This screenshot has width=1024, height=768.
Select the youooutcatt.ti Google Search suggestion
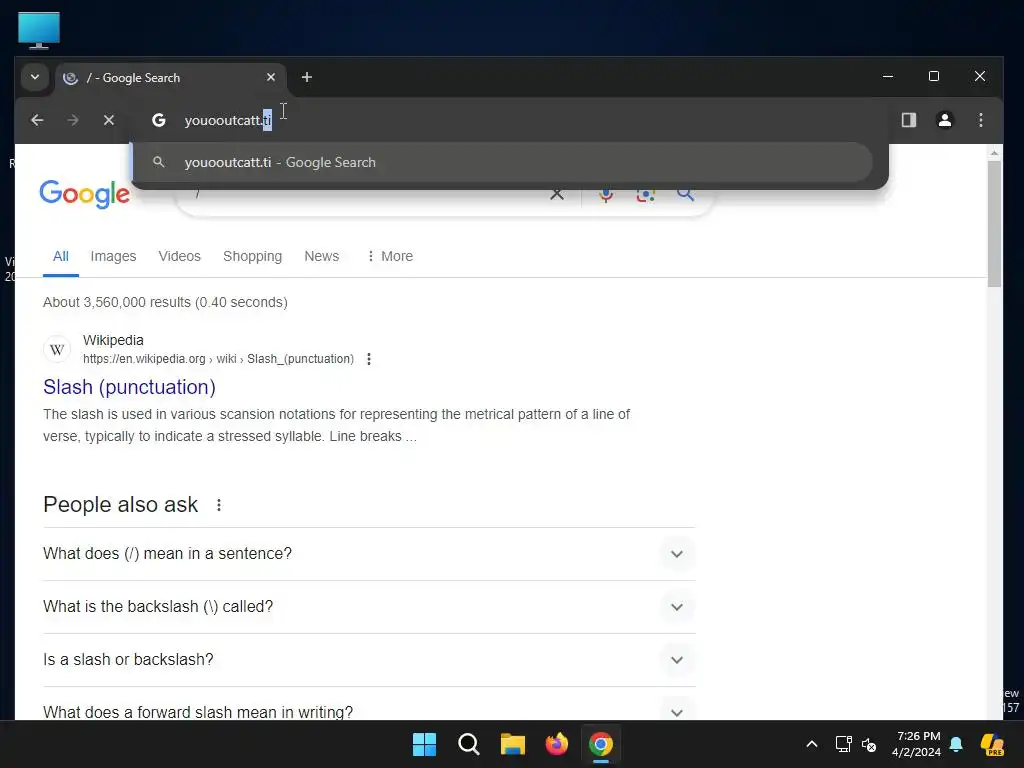point(502,163)
